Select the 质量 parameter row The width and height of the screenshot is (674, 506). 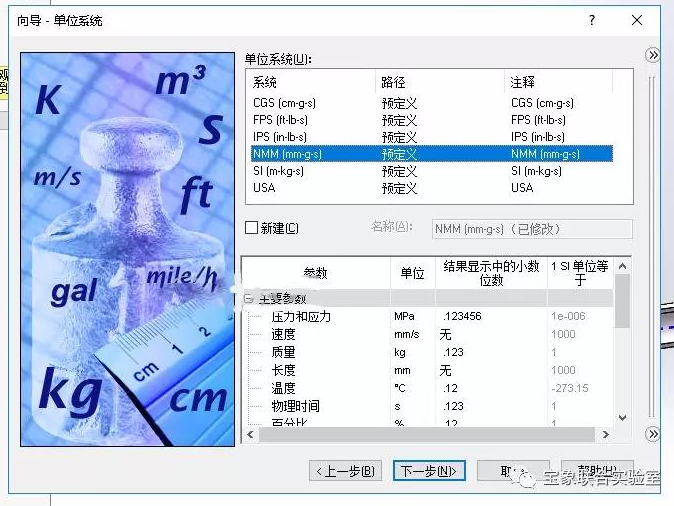click(283, 353)
